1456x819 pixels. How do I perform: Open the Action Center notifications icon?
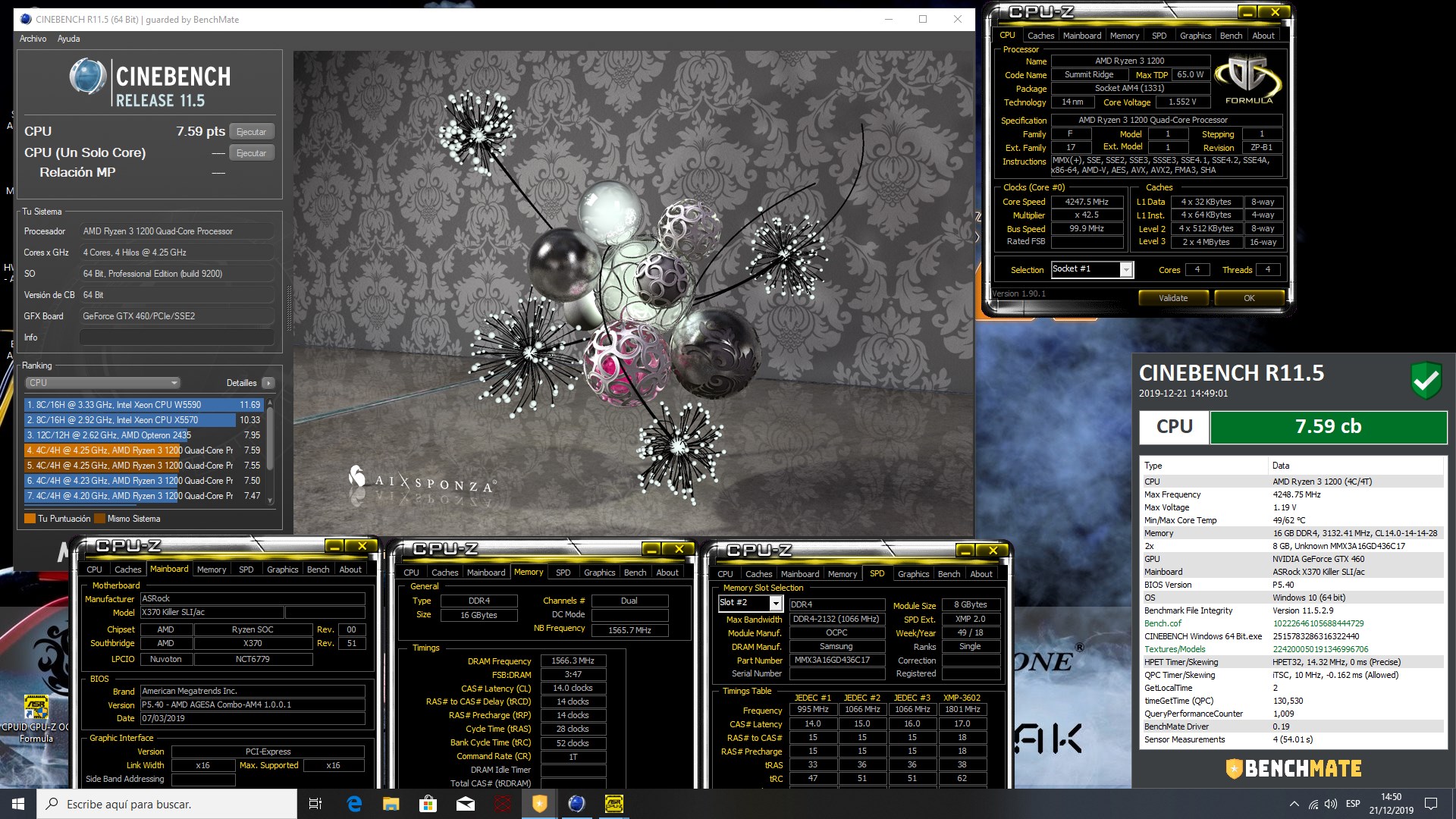coord(1431,804)
